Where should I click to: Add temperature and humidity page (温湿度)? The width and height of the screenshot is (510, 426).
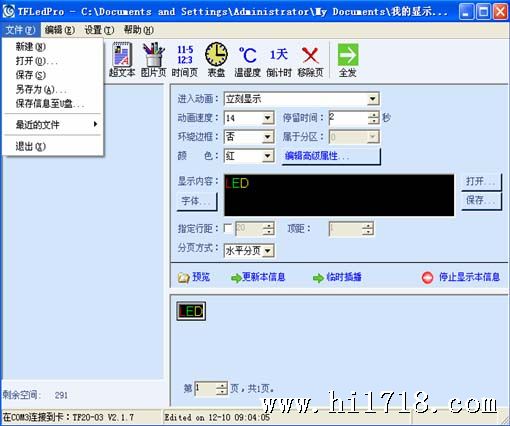[x=248, y=61]
